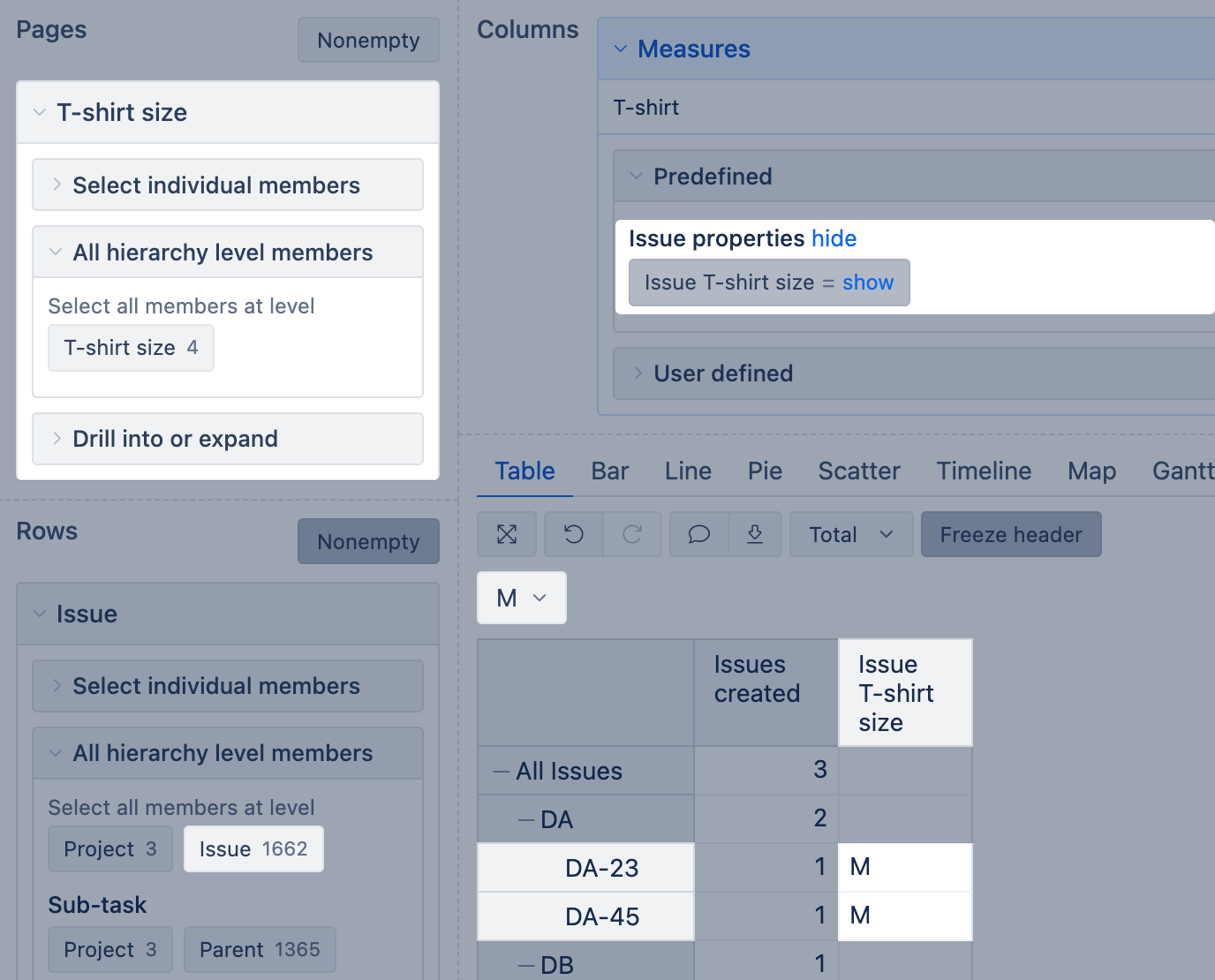The height and width of the screenshot is (980, 1215).
Task: Select the Issue 1662 level button
Action: pyautogui.click(x=253, y=848)
